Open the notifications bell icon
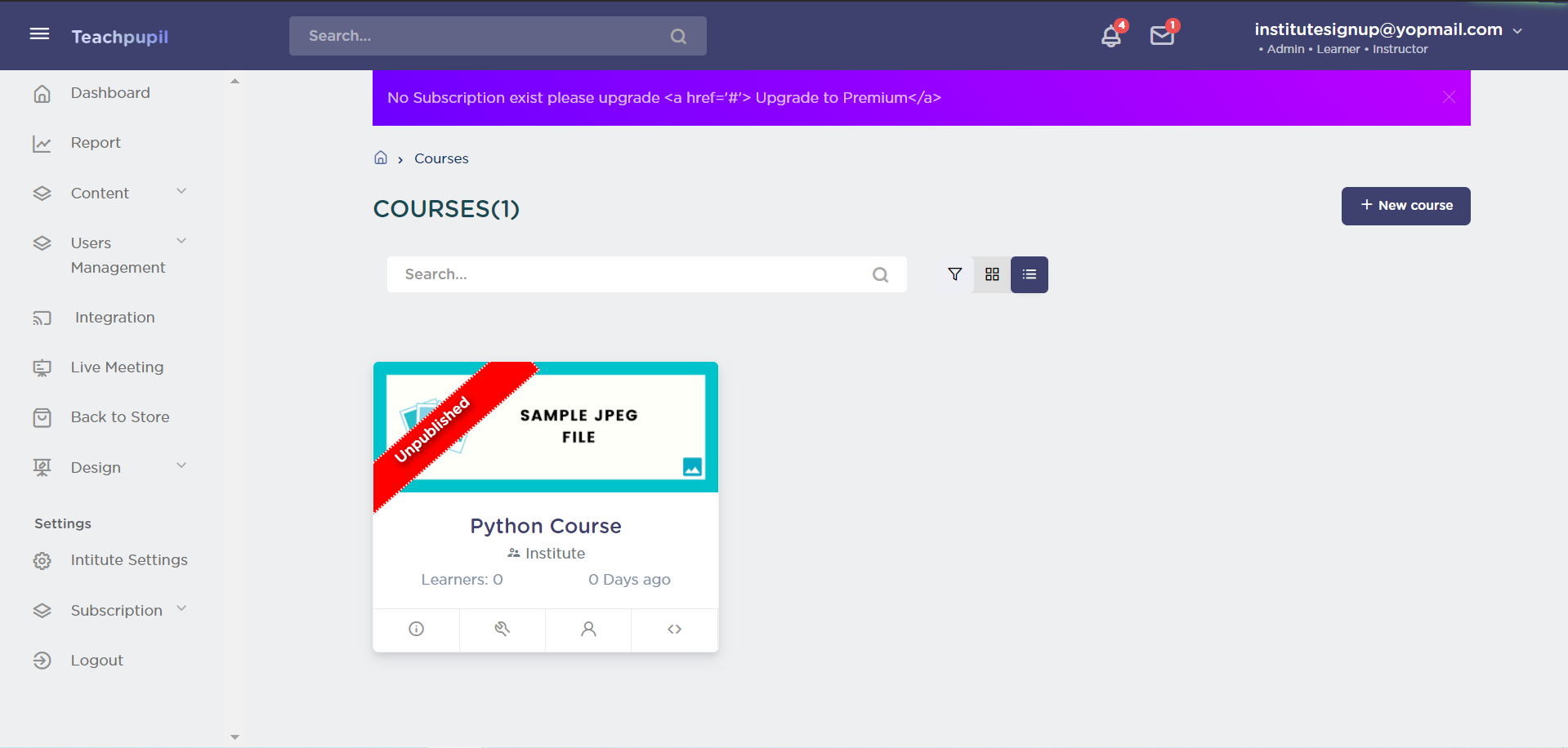This screenshot has width=1568, height=748. click(x=1110, y=36)
